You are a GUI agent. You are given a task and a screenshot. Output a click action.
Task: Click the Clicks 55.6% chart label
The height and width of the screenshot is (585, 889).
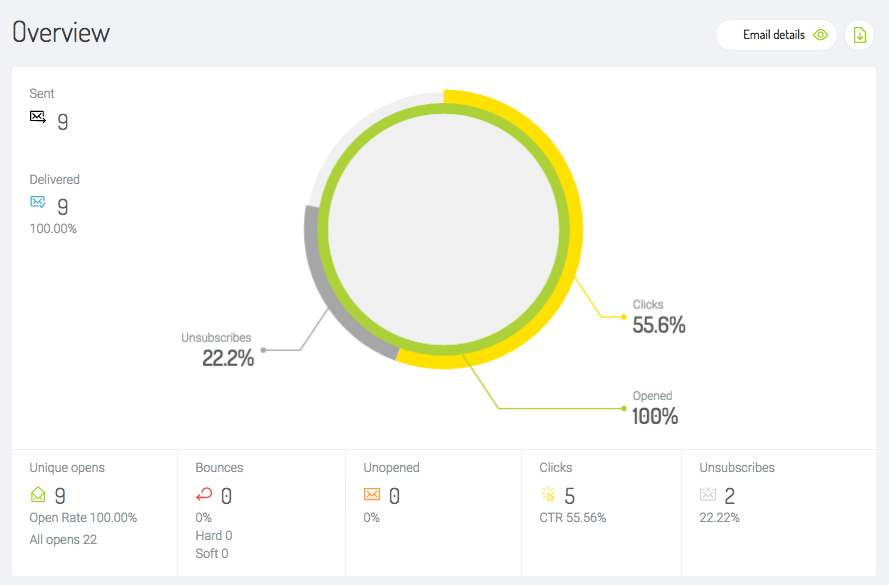pyautogui.click(x=659, y=317)
